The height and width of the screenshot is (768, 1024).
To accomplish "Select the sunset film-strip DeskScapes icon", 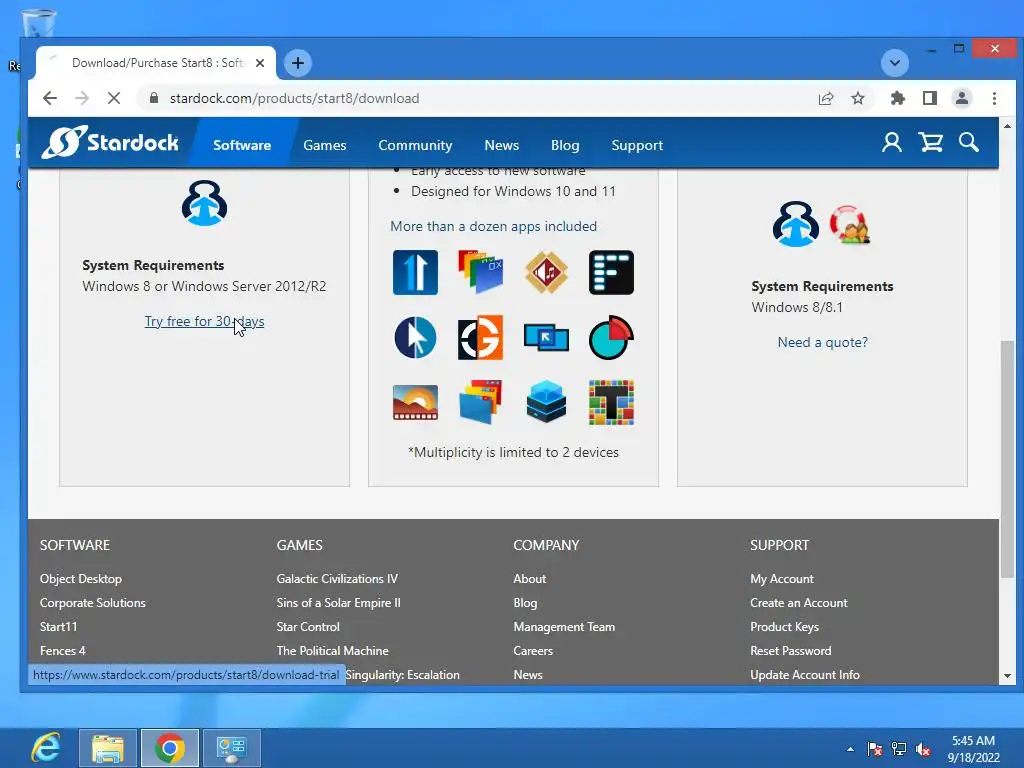I will pos(415,402).
